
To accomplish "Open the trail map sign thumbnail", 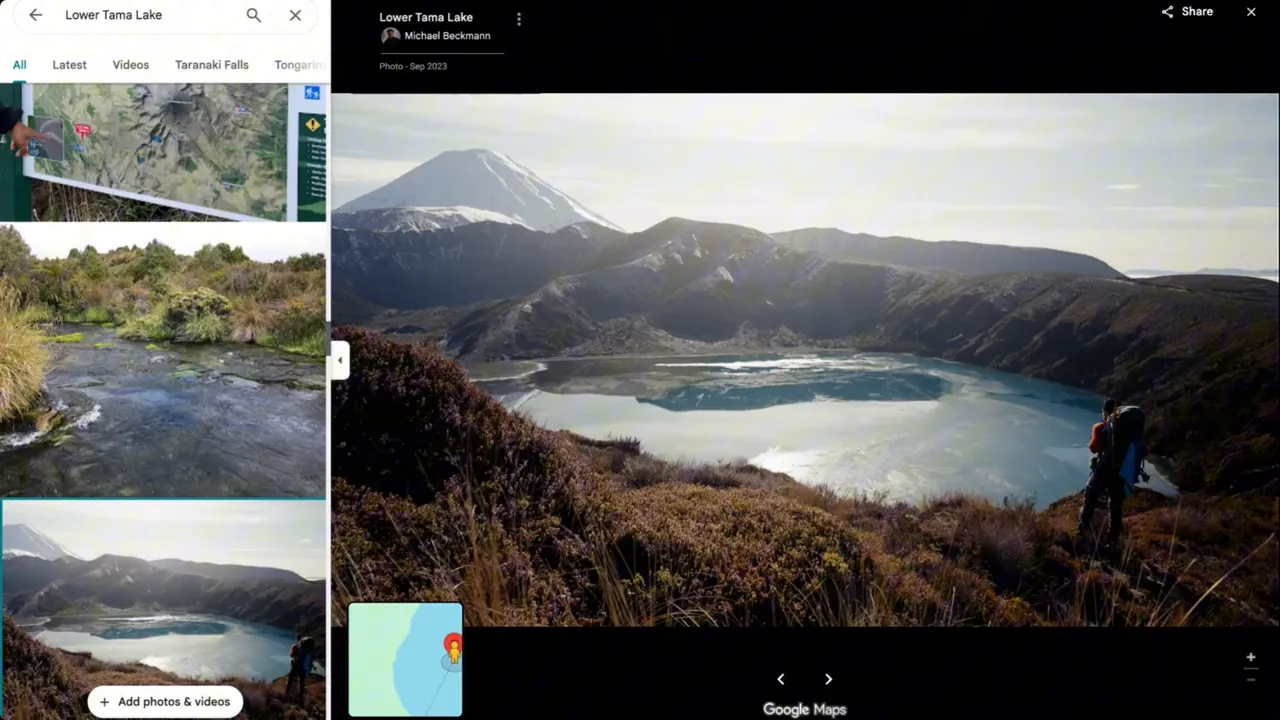I will point(163,151).
